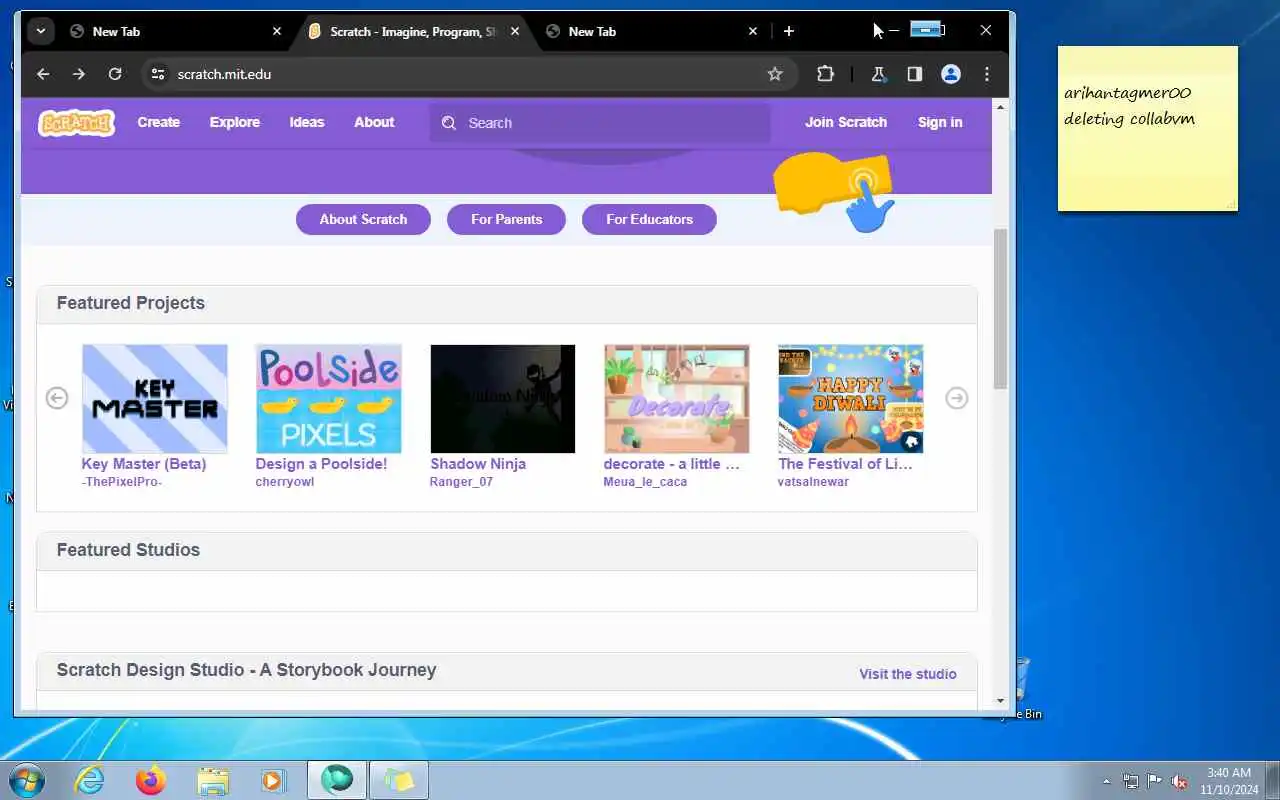Open the Chrome profile avatar
This screenshot has width=1280, height=800.
(x=951, y=74)
